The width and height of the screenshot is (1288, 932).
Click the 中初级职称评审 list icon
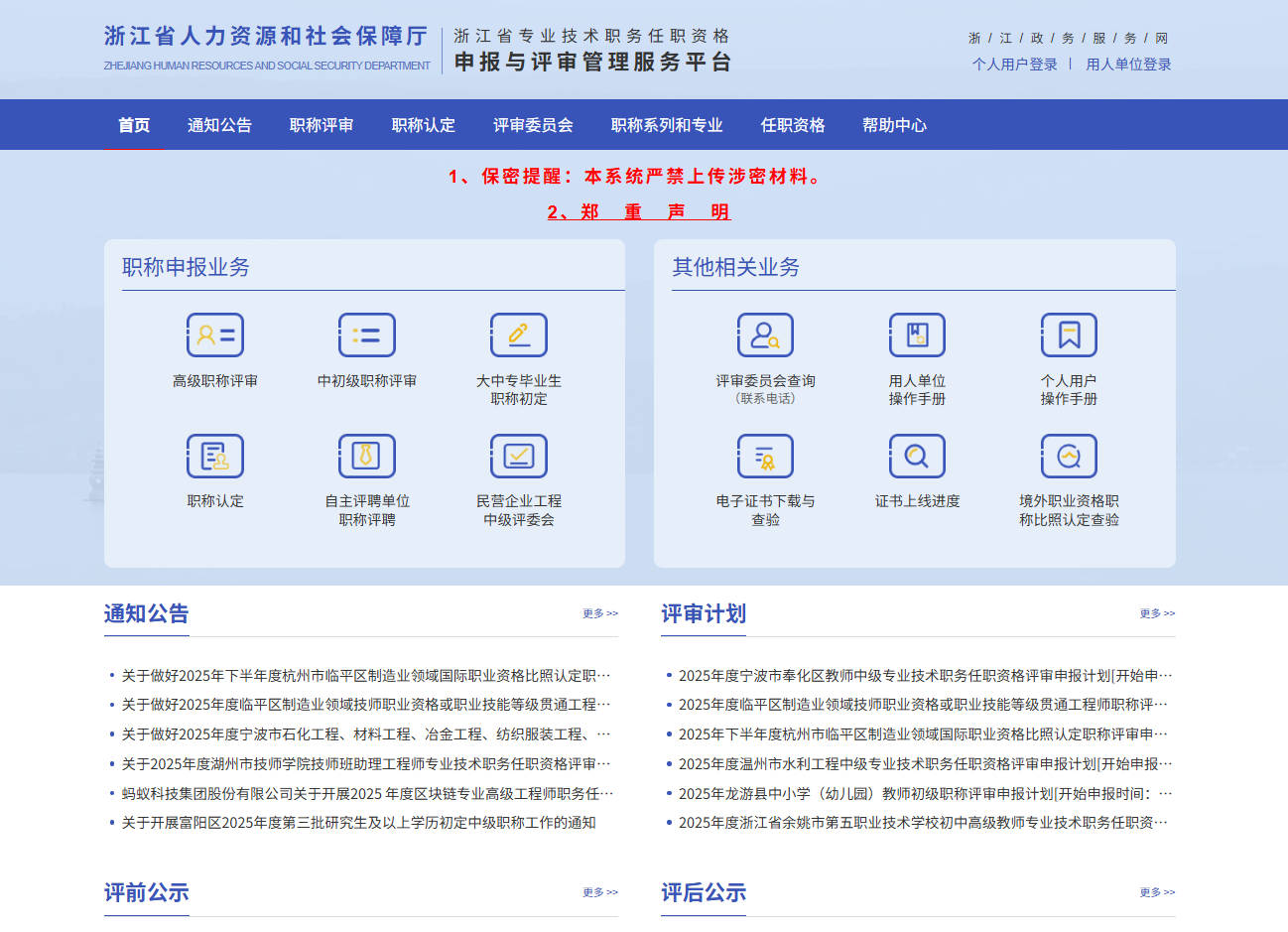367,335
